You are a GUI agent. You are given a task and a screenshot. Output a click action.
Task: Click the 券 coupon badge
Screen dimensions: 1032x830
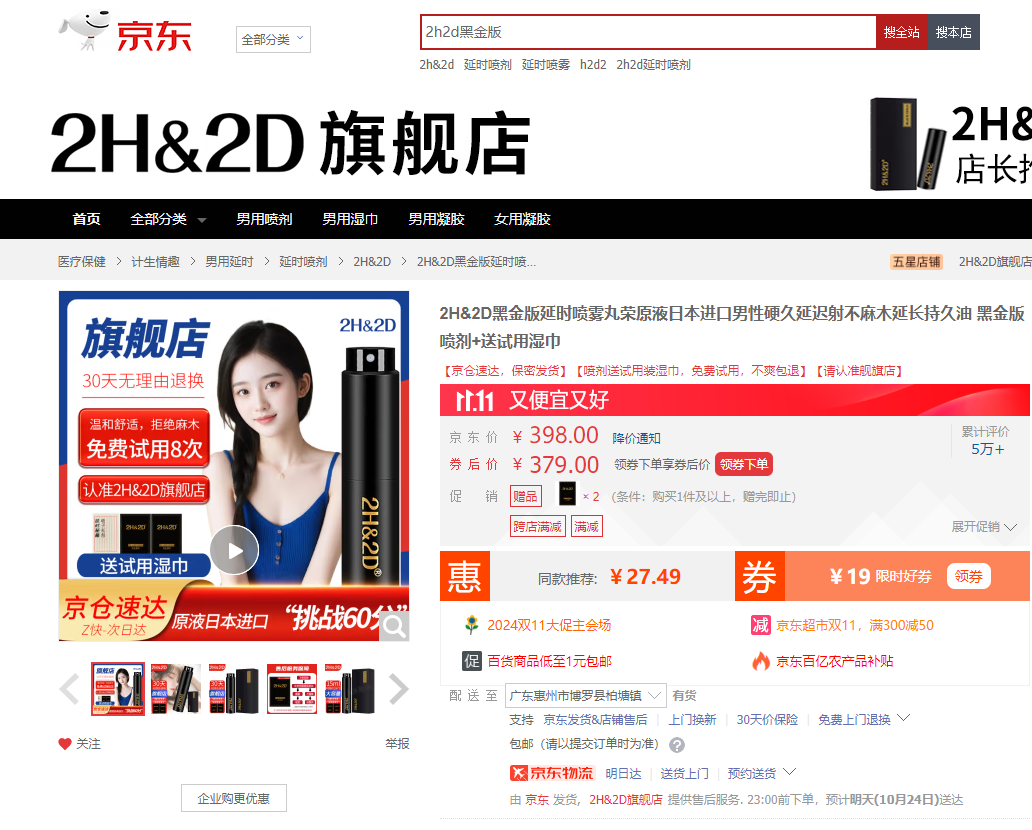pyautogui.click(x=760, y=576)
